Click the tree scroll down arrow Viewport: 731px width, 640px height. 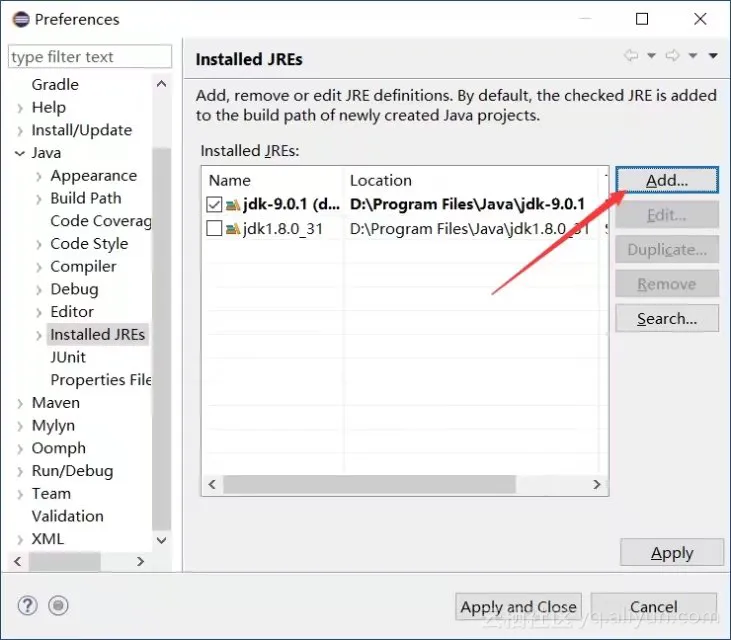tap(162, 540)
